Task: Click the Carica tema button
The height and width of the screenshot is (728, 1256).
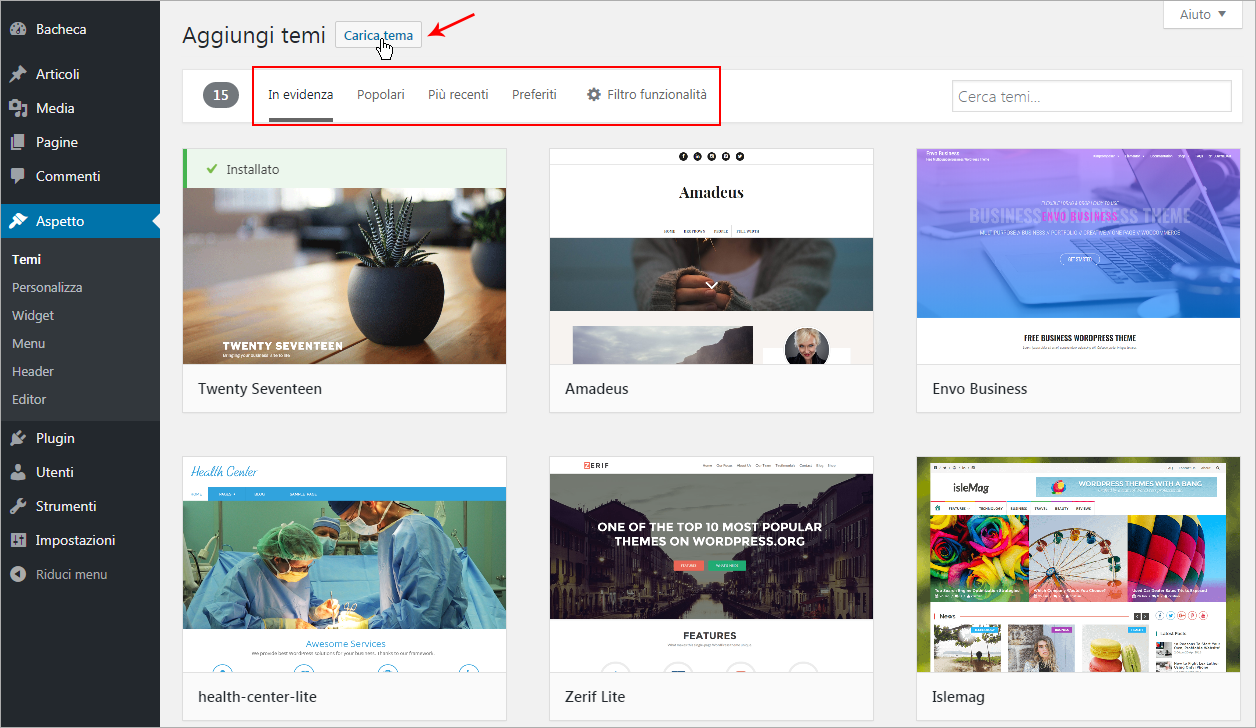Action: 378,35
